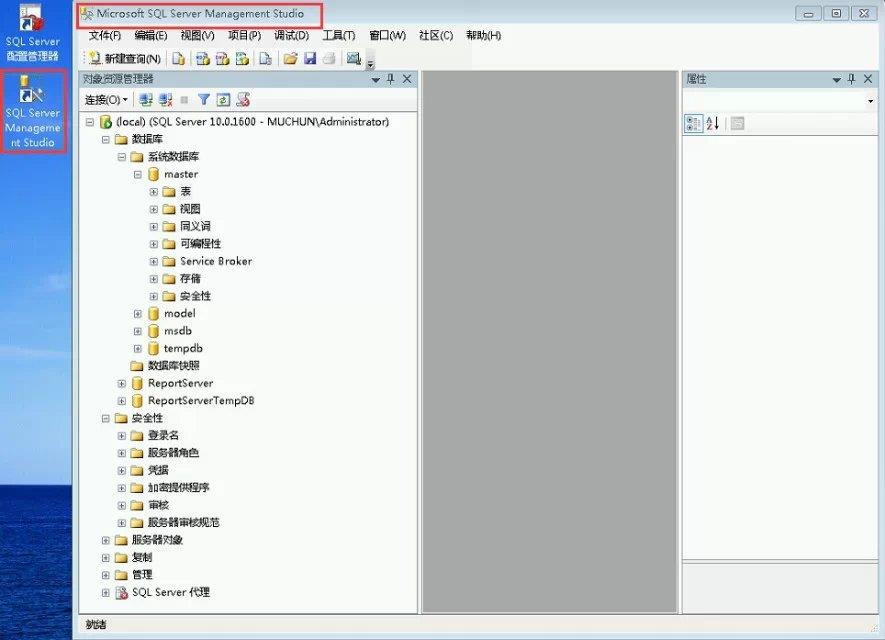The height and width of the screenshot is (640, 885).
Task: Select the ReportServer database in tree
Action: [180, 383]
